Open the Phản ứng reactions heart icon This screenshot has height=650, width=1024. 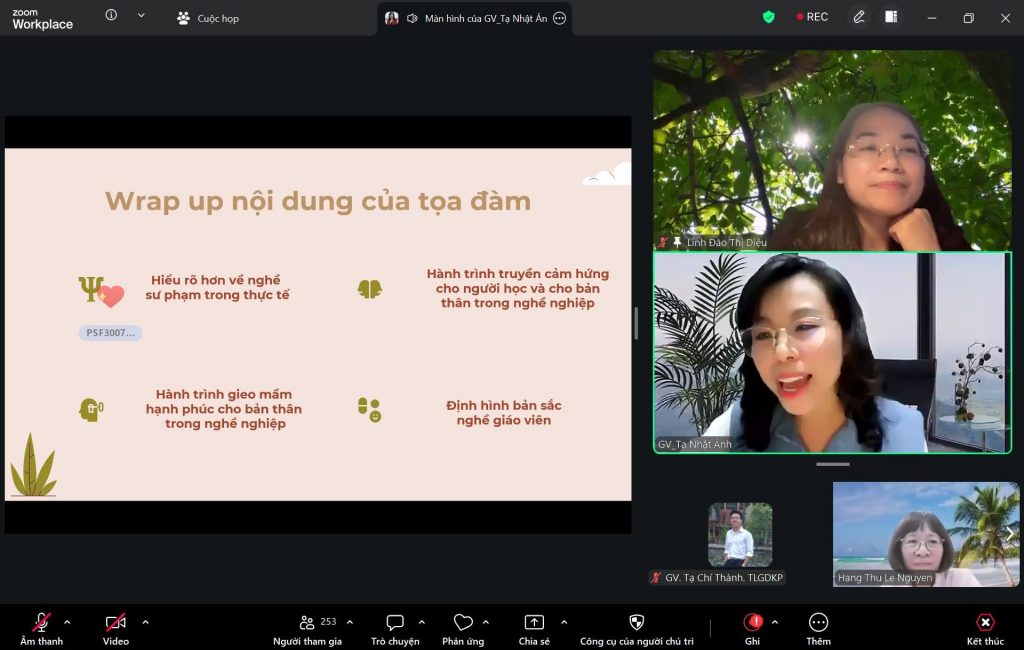coord(462,623)
